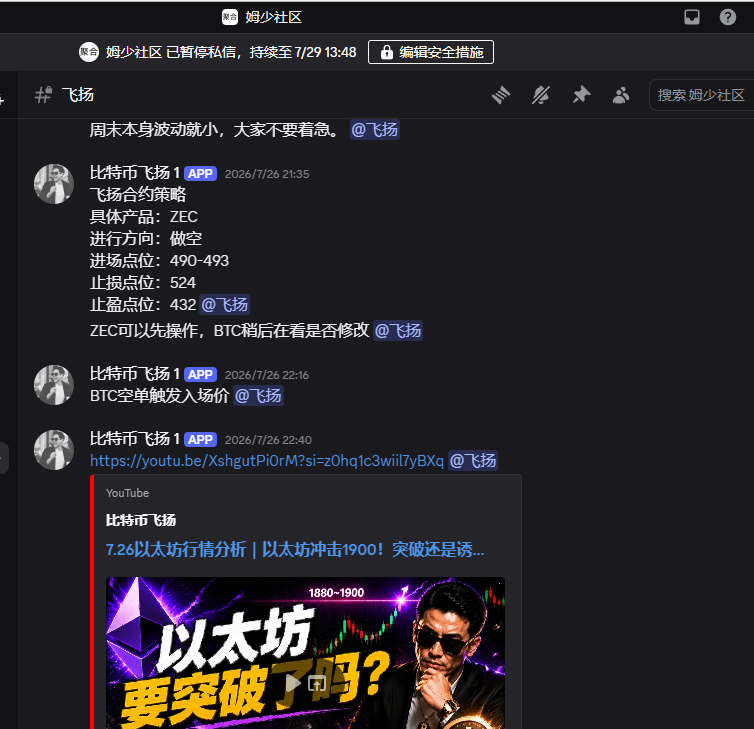Open avatar of the 22:40 message

(54, 450)
